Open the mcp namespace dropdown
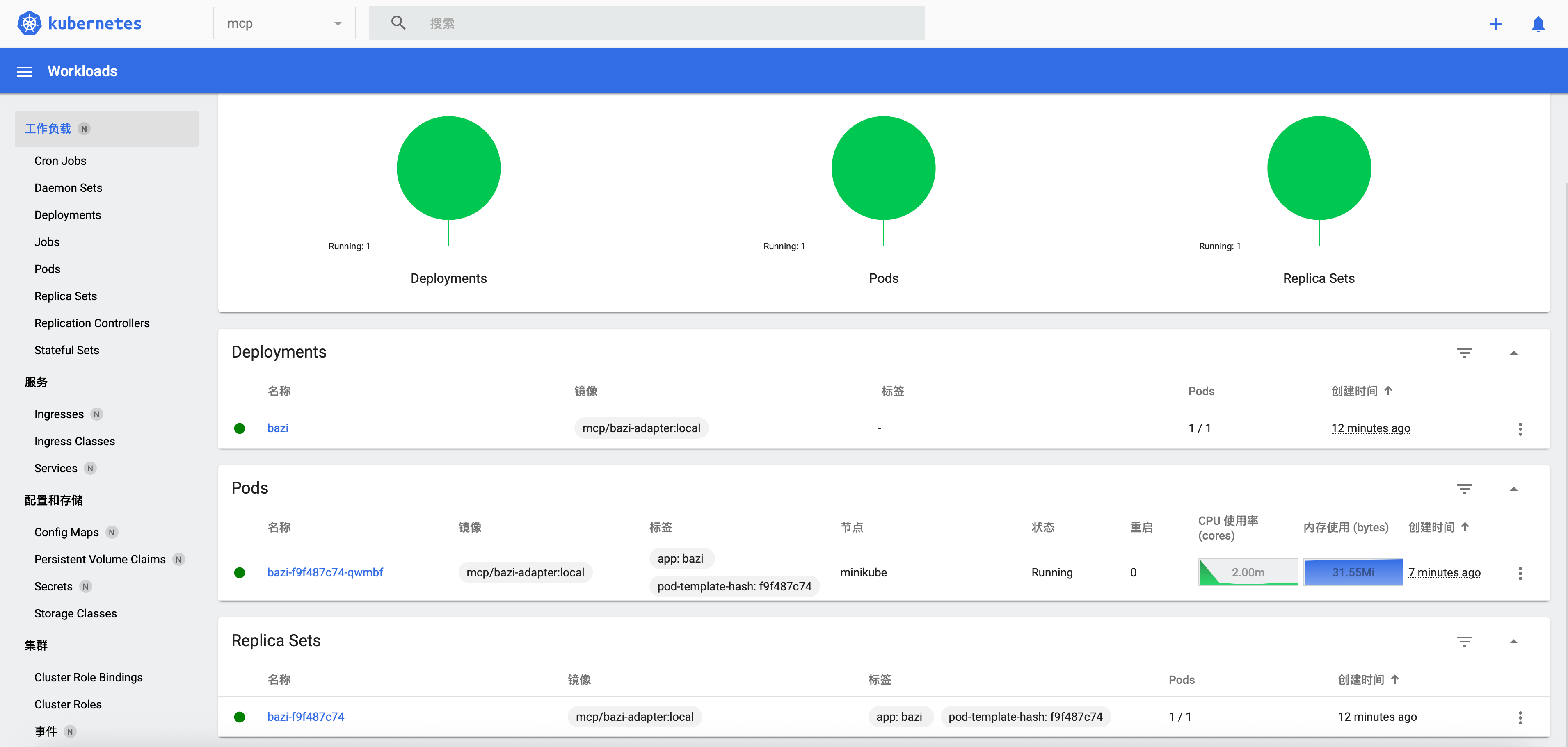 [284, 23]
